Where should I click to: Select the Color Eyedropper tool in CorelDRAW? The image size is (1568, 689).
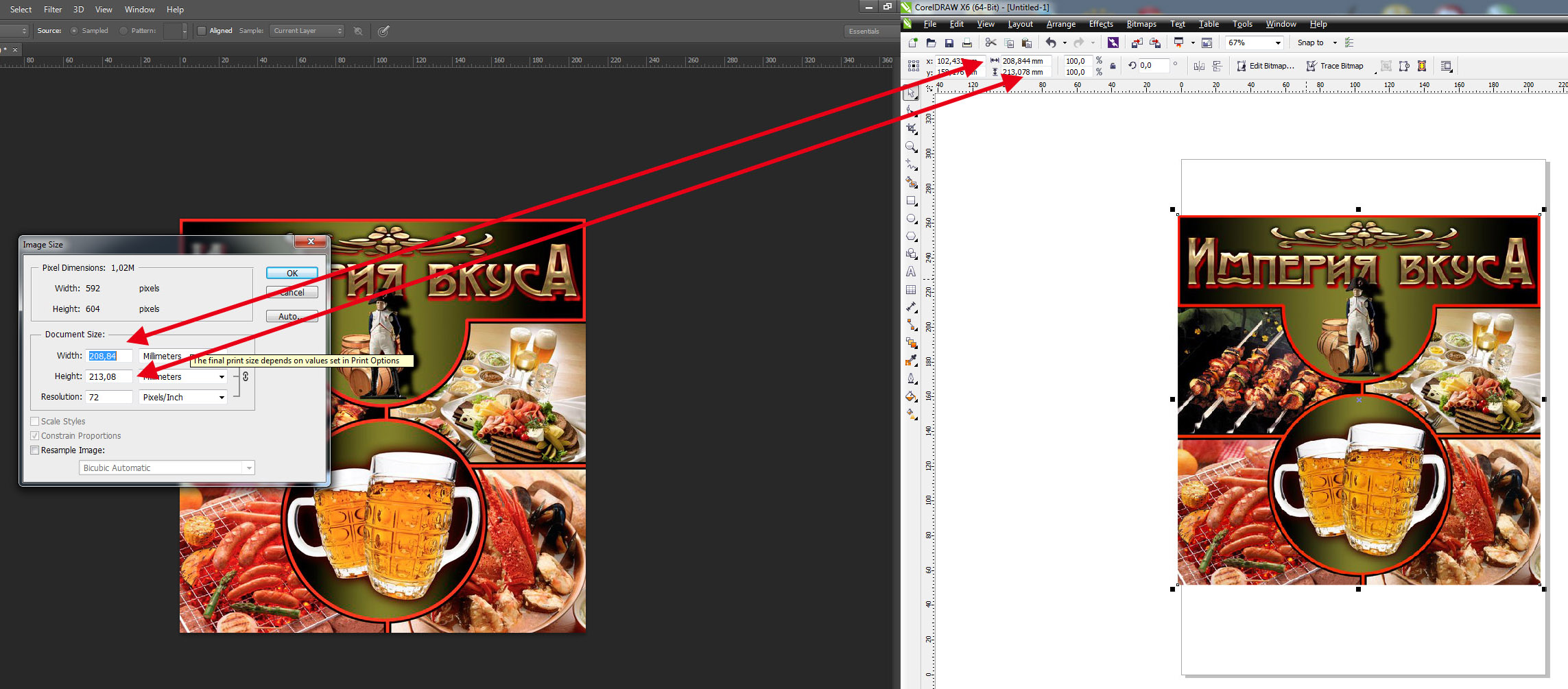coord(911,361)
